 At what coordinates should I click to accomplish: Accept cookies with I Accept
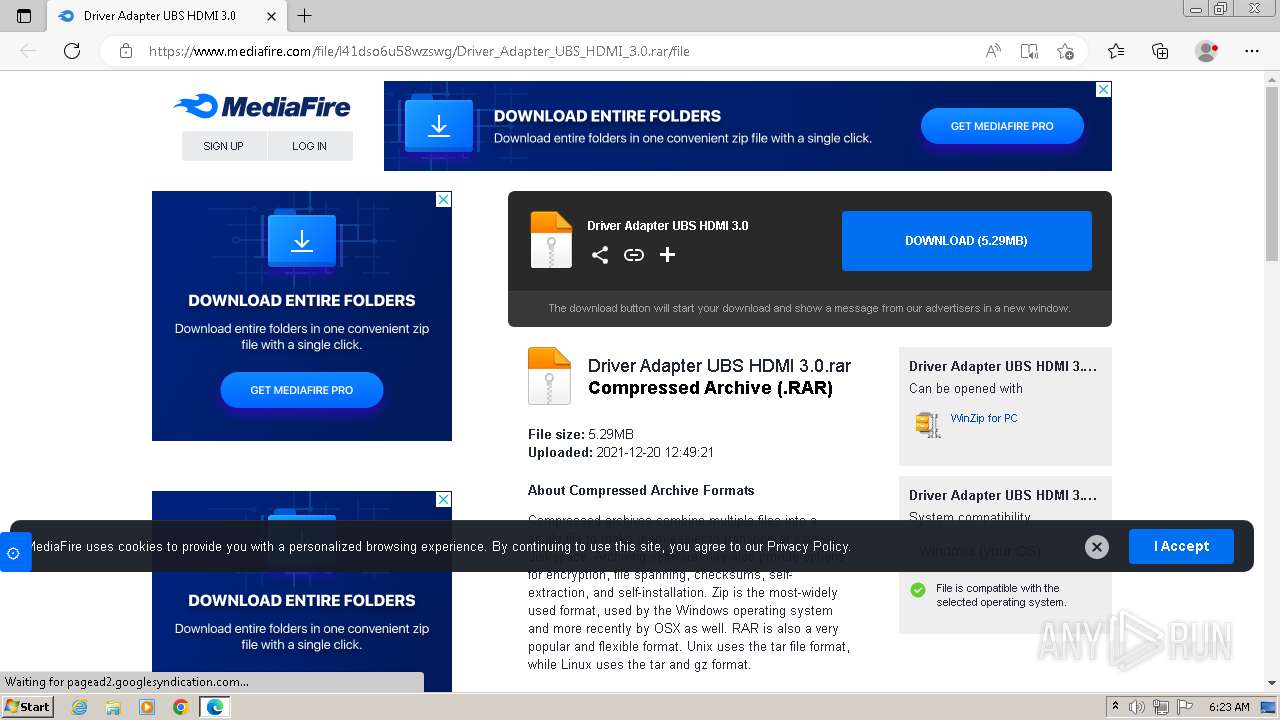(1181, 547)
